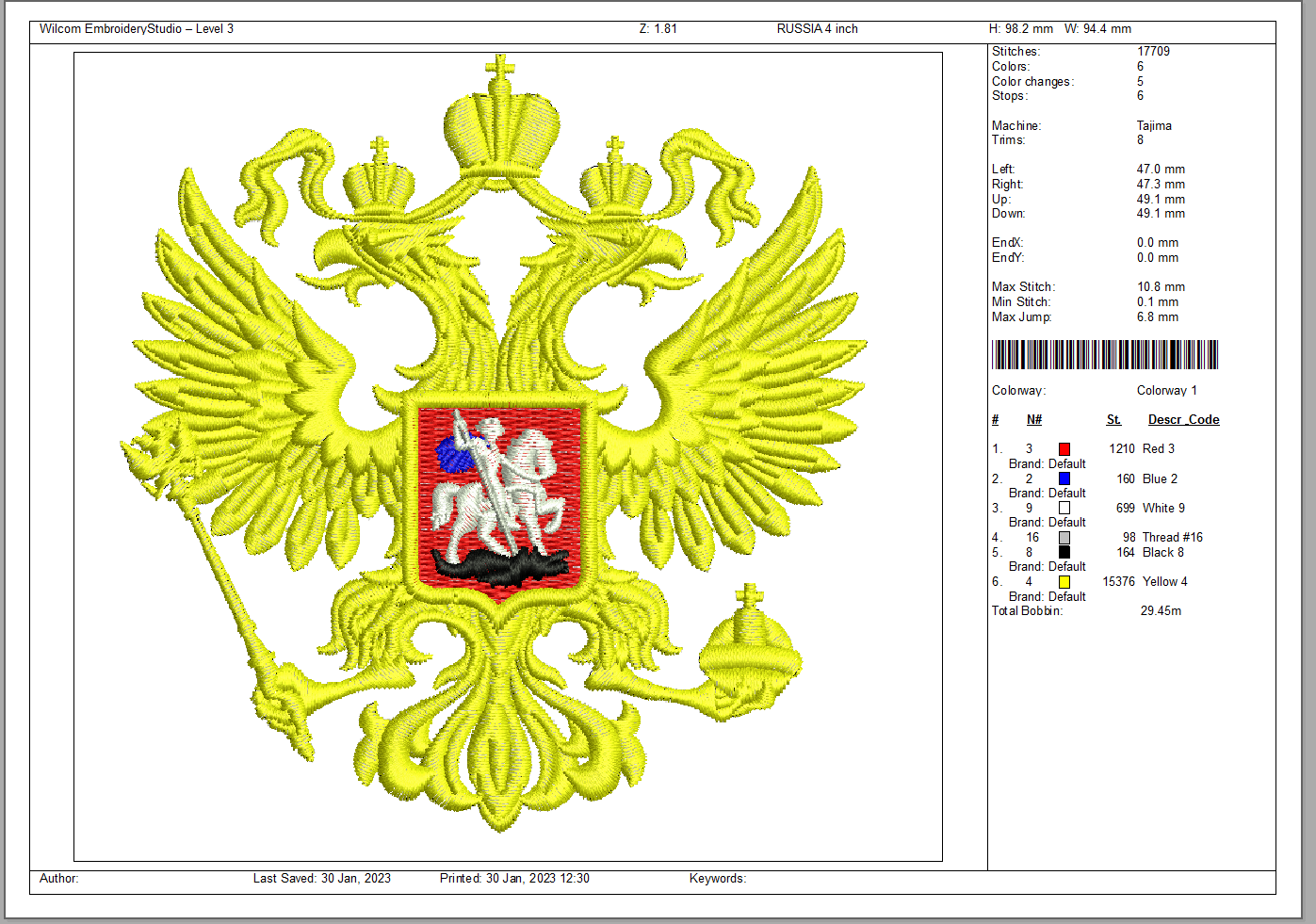Click the 'Black 8' thread description
The width and height of the screenshot is (1316, 924).
click(1163, 553)
